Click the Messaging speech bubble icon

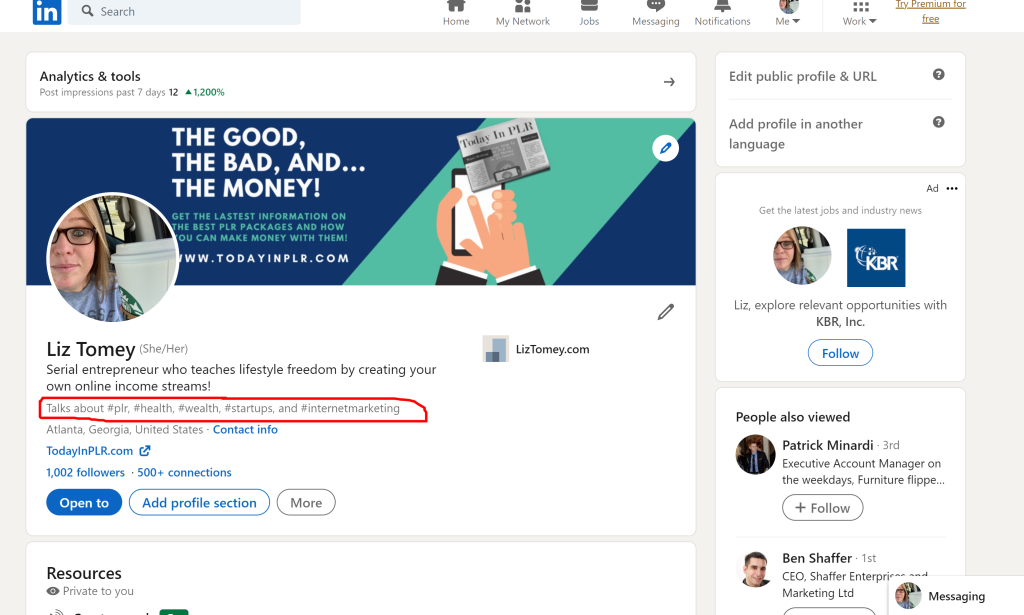(656, 6)
